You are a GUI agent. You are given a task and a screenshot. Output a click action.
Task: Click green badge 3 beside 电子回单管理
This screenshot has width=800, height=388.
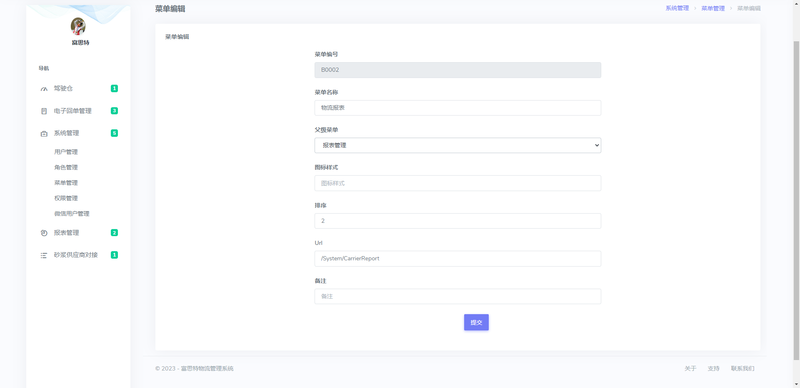pyautogui.click(x=114, y=111)
